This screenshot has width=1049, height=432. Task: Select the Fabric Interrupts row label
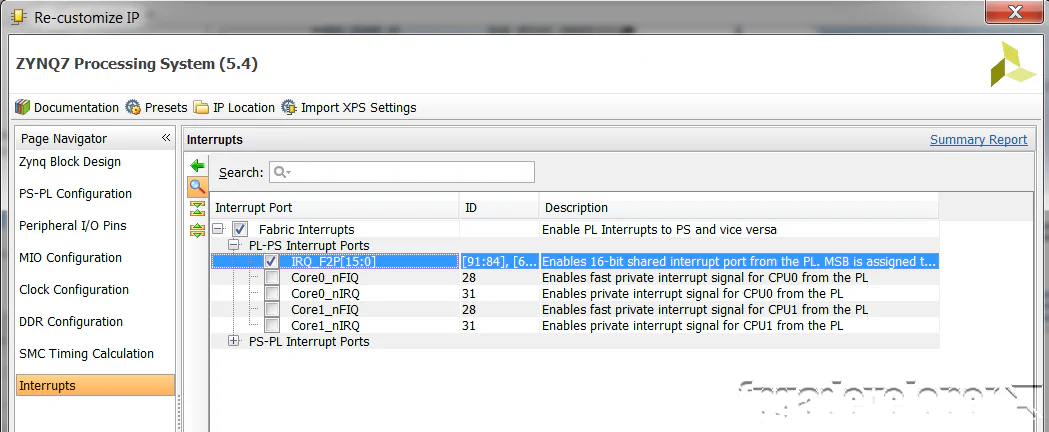click(x=306, y=229)
